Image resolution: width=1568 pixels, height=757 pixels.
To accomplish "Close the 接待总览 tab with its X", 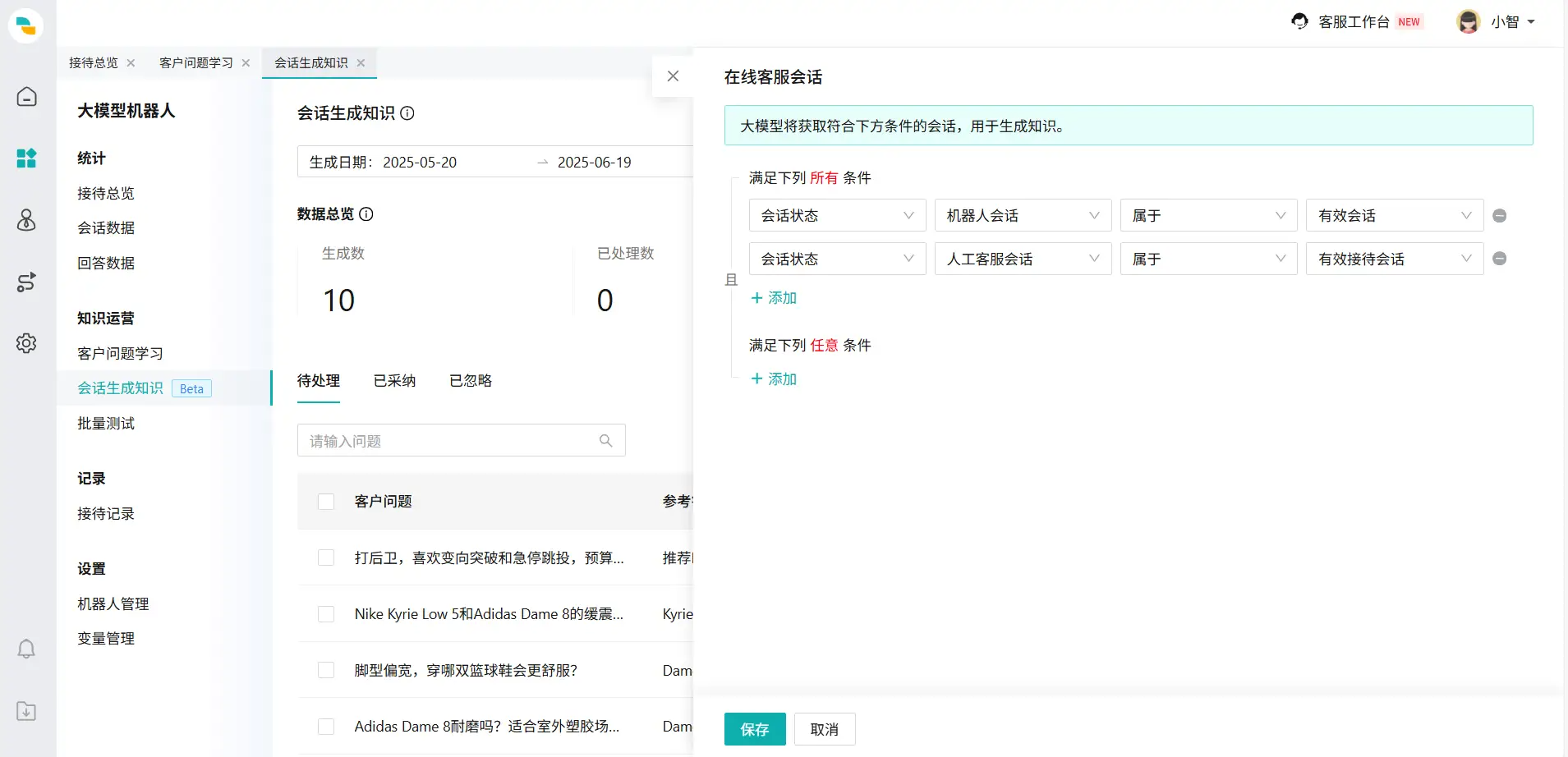I will [131, 63].
